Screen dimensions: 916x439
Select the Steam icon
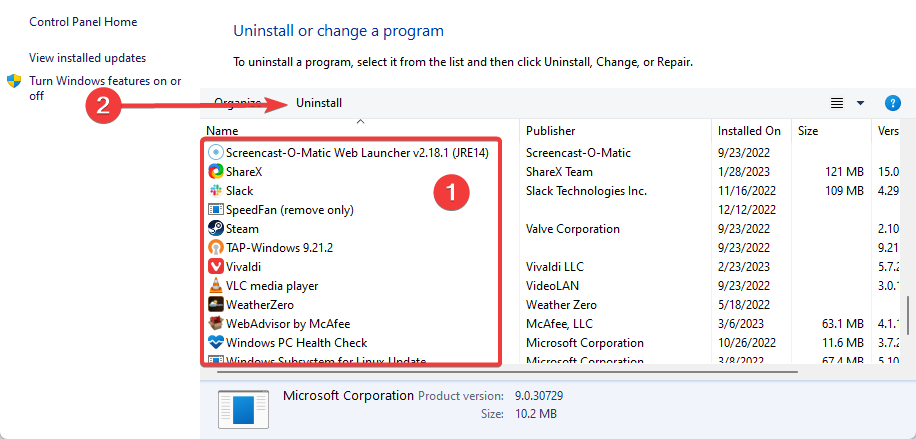[x=216, y=229]
